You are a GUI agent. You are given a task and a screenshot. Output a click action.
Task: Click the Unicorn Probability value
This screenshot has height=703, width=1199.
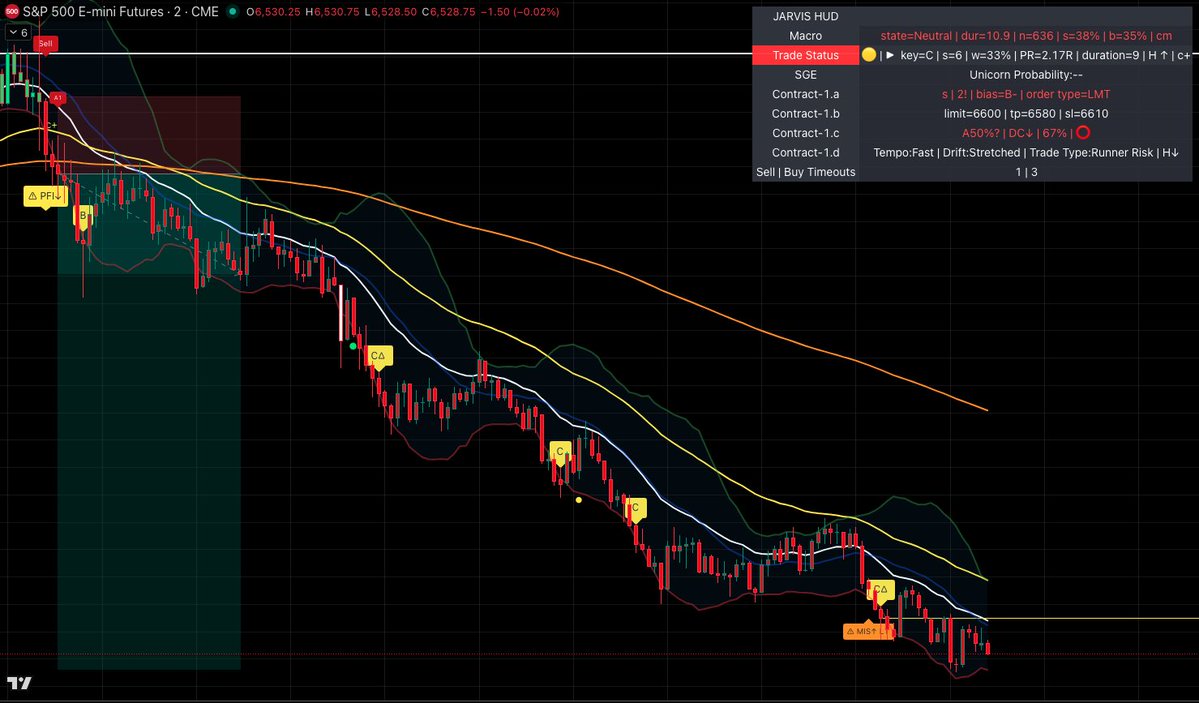tap(1025, 75)
